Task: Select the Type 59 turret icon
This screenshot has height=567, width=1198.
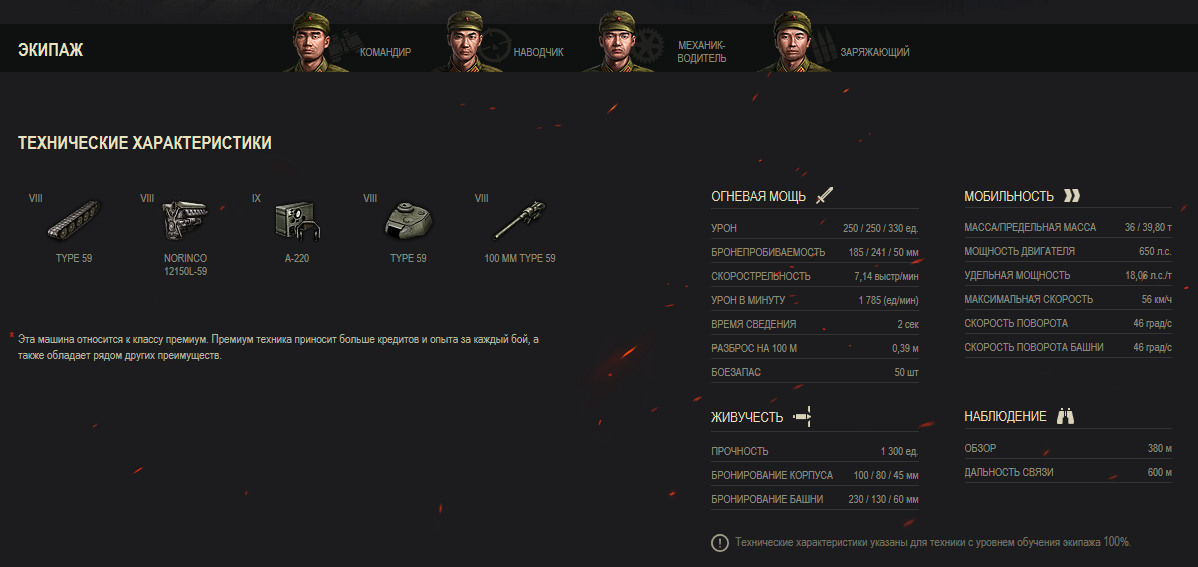Action: [x=408, y=220]
